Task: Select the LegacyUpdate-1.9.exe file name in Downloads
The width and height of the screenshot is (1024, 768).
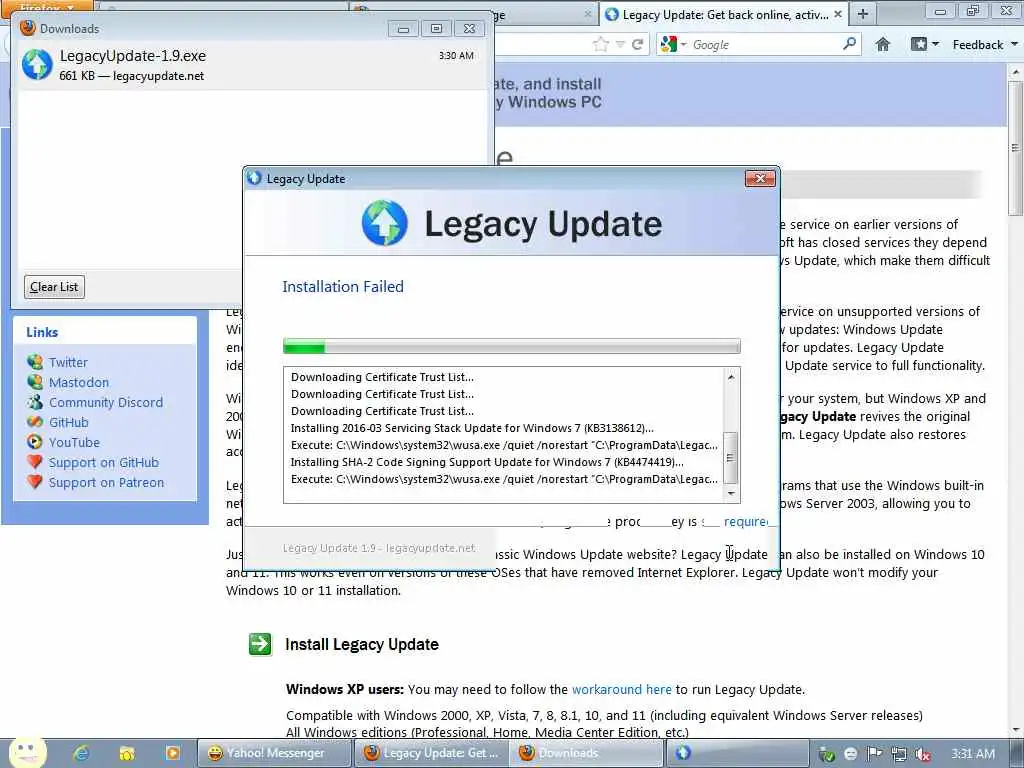Action: coord(133,56)
